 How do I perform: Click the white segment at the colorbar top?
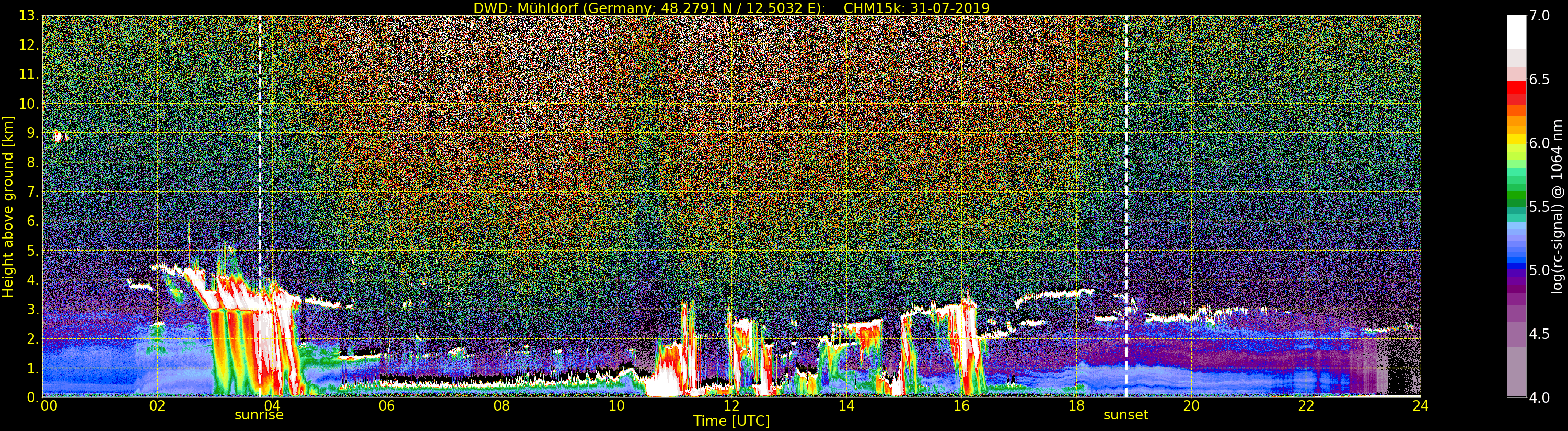pos(1516,32)
